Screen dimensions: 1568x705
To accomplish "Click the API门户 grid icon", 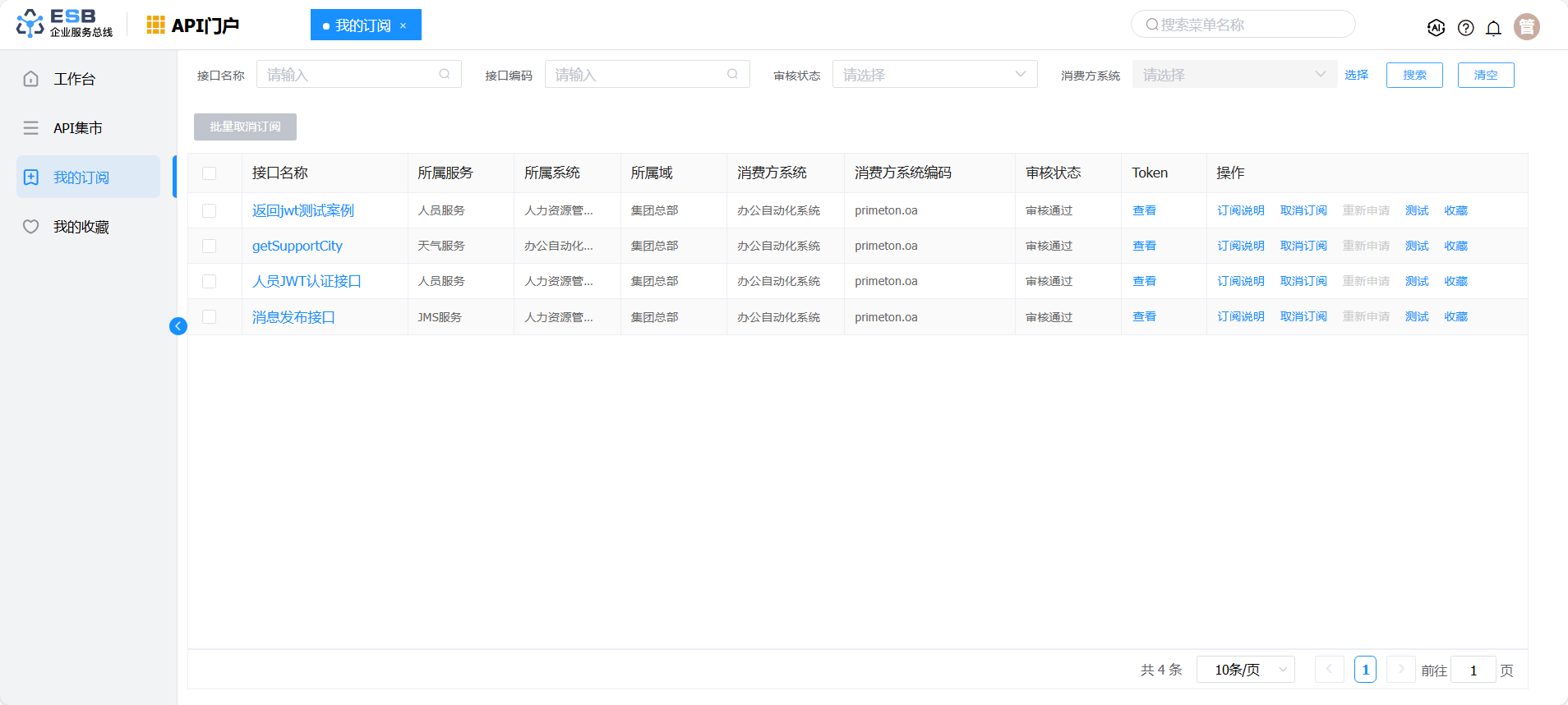I will [x=155, y=25].
